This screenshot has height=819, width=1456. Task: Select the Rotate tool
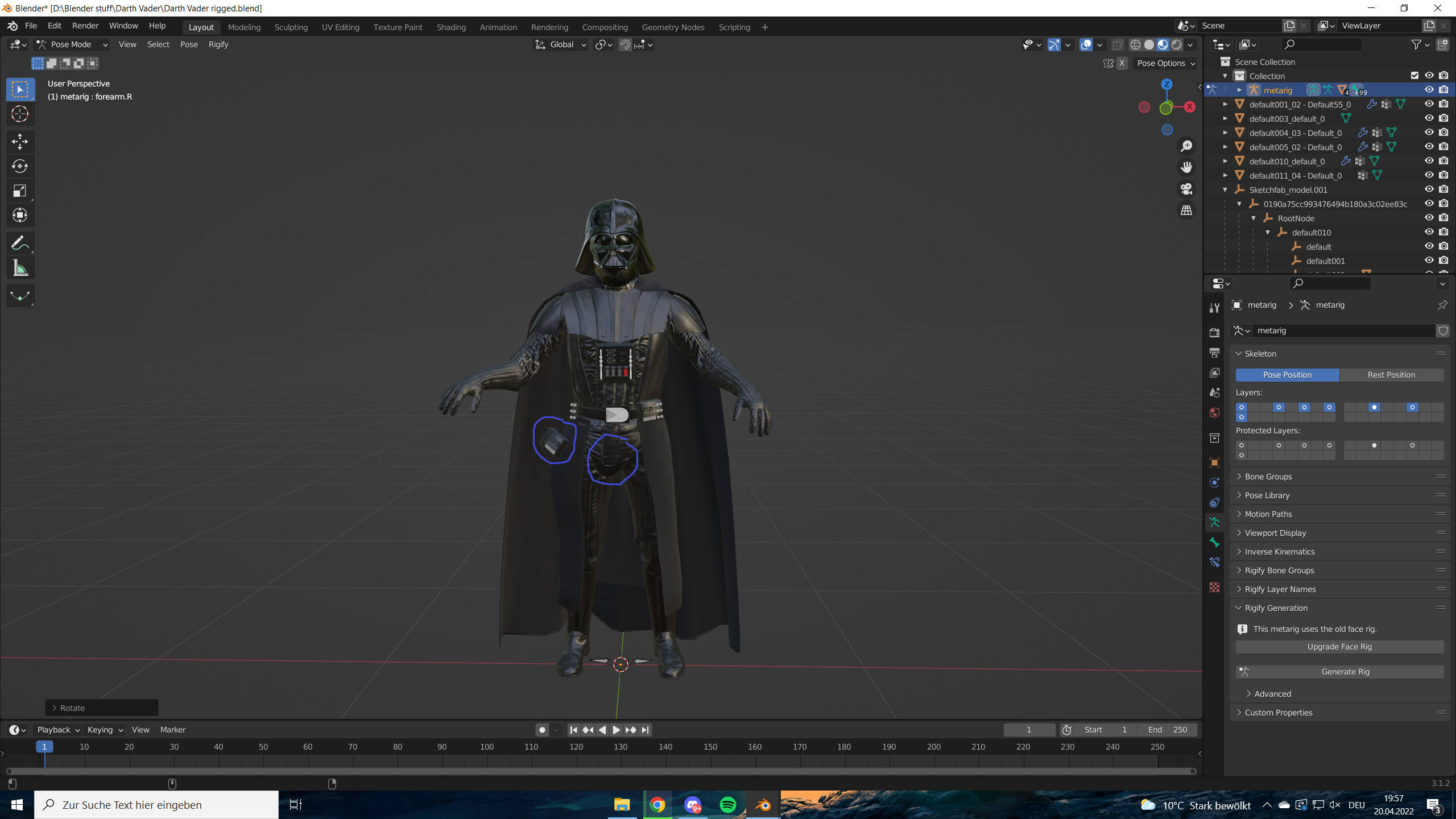tap(20, 166)
